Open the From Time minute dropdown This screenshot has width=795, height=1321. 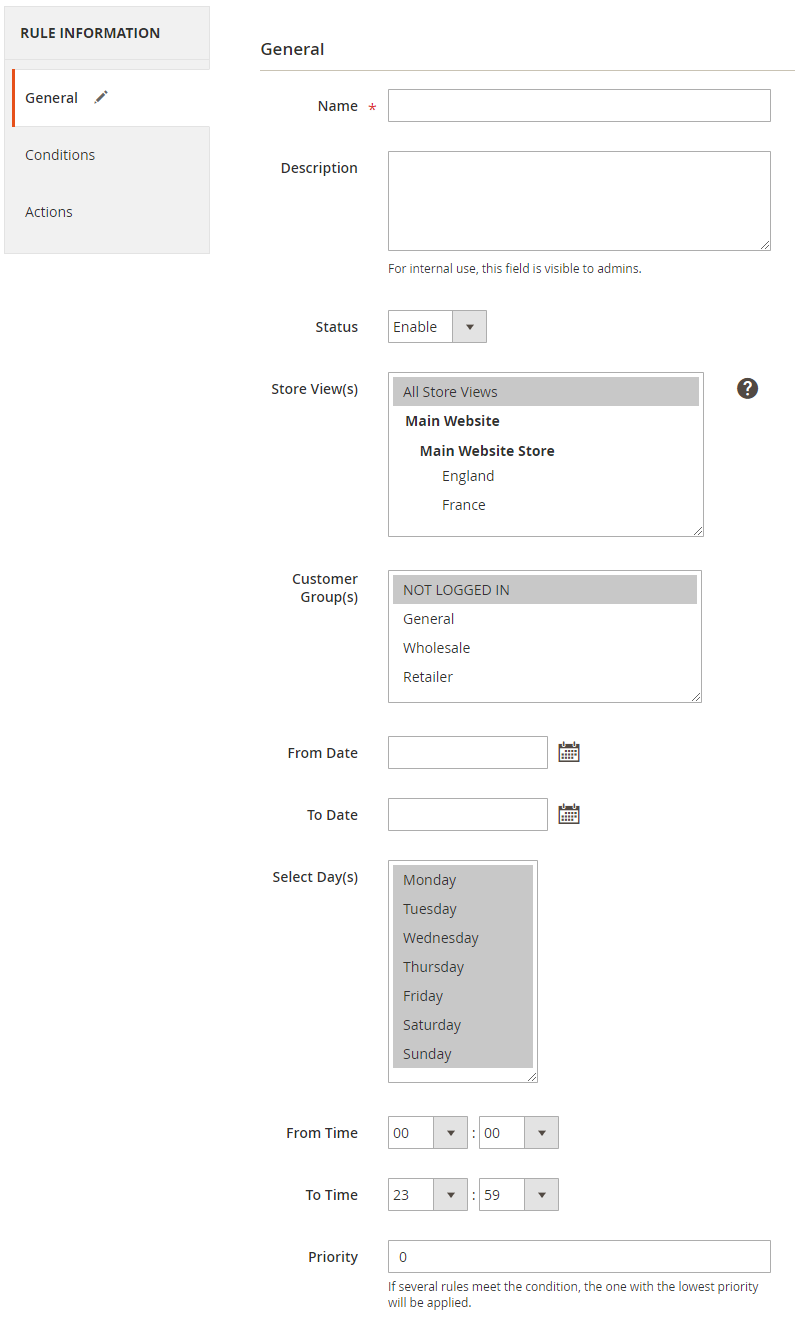pyautogui.click(x=518, y=1133)
